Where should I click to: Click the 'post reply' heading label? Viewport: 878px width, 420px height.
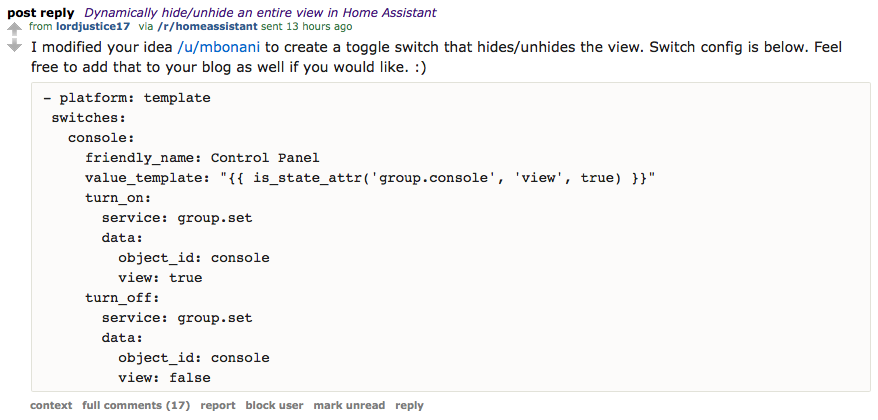pos(41,13)
